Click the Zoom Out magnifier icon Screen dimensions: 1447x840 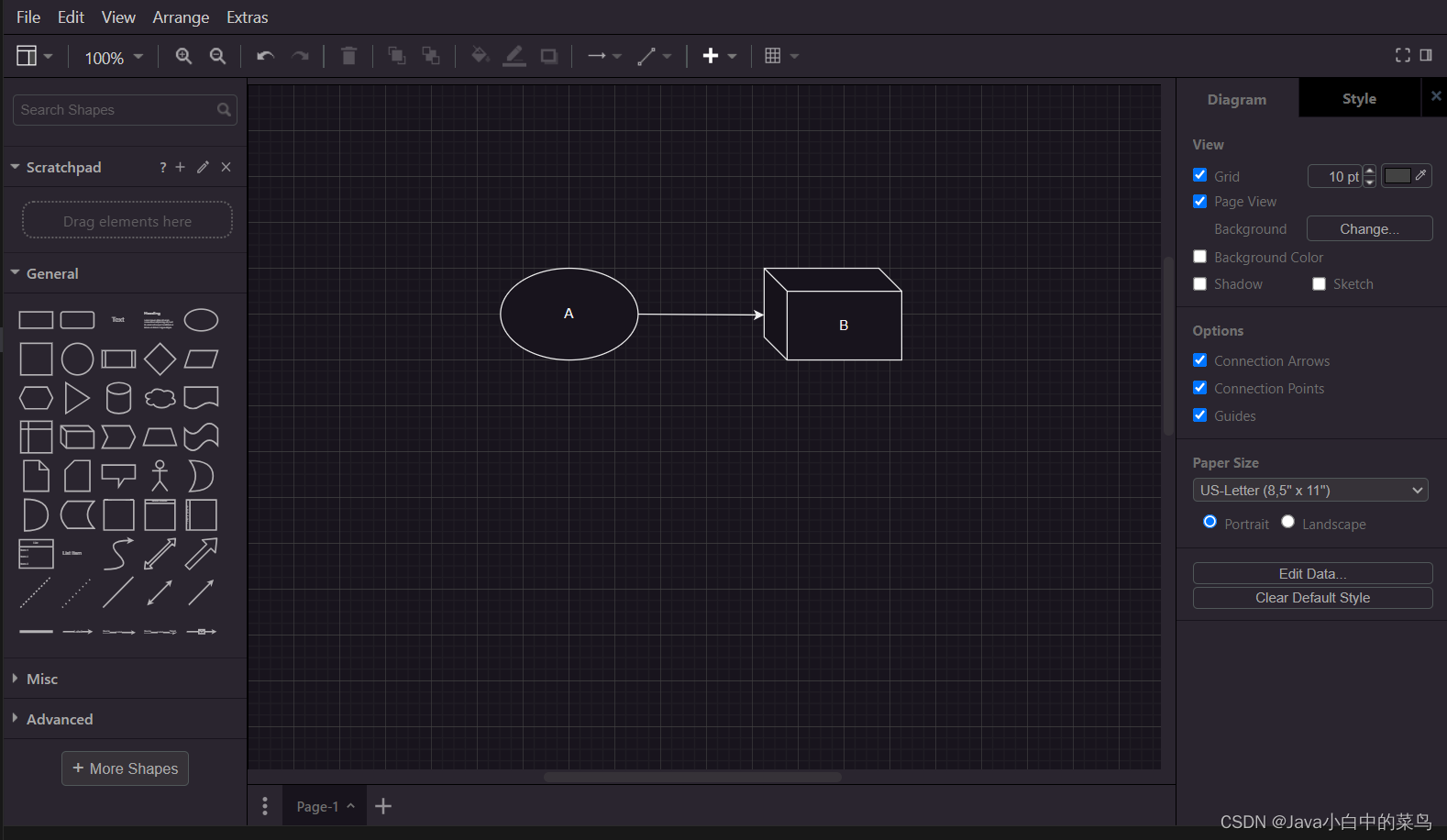[217, 56]
